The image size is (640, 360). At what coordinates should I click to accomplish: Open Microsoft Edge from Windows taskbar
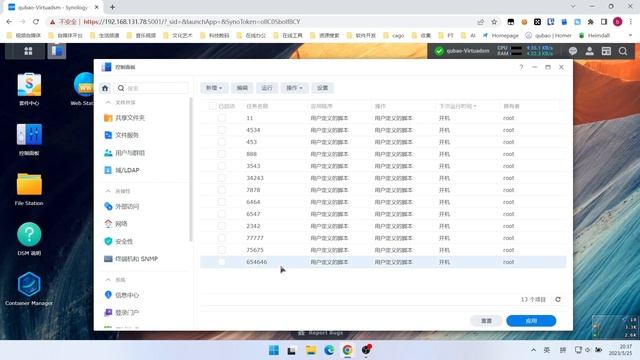point(329,350)
